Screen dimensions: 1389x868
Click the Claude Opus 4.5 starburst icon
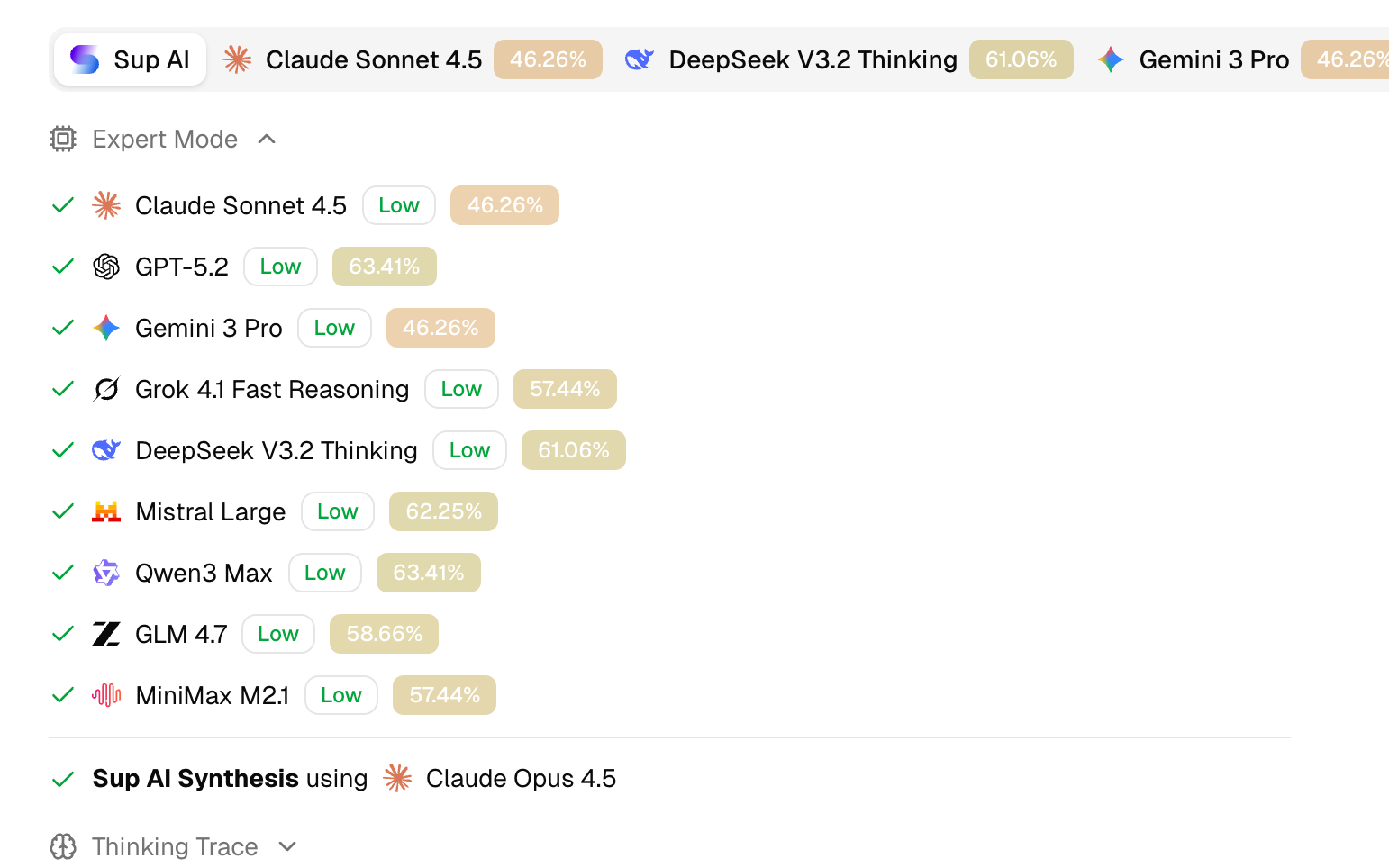(x=397, y=778)
